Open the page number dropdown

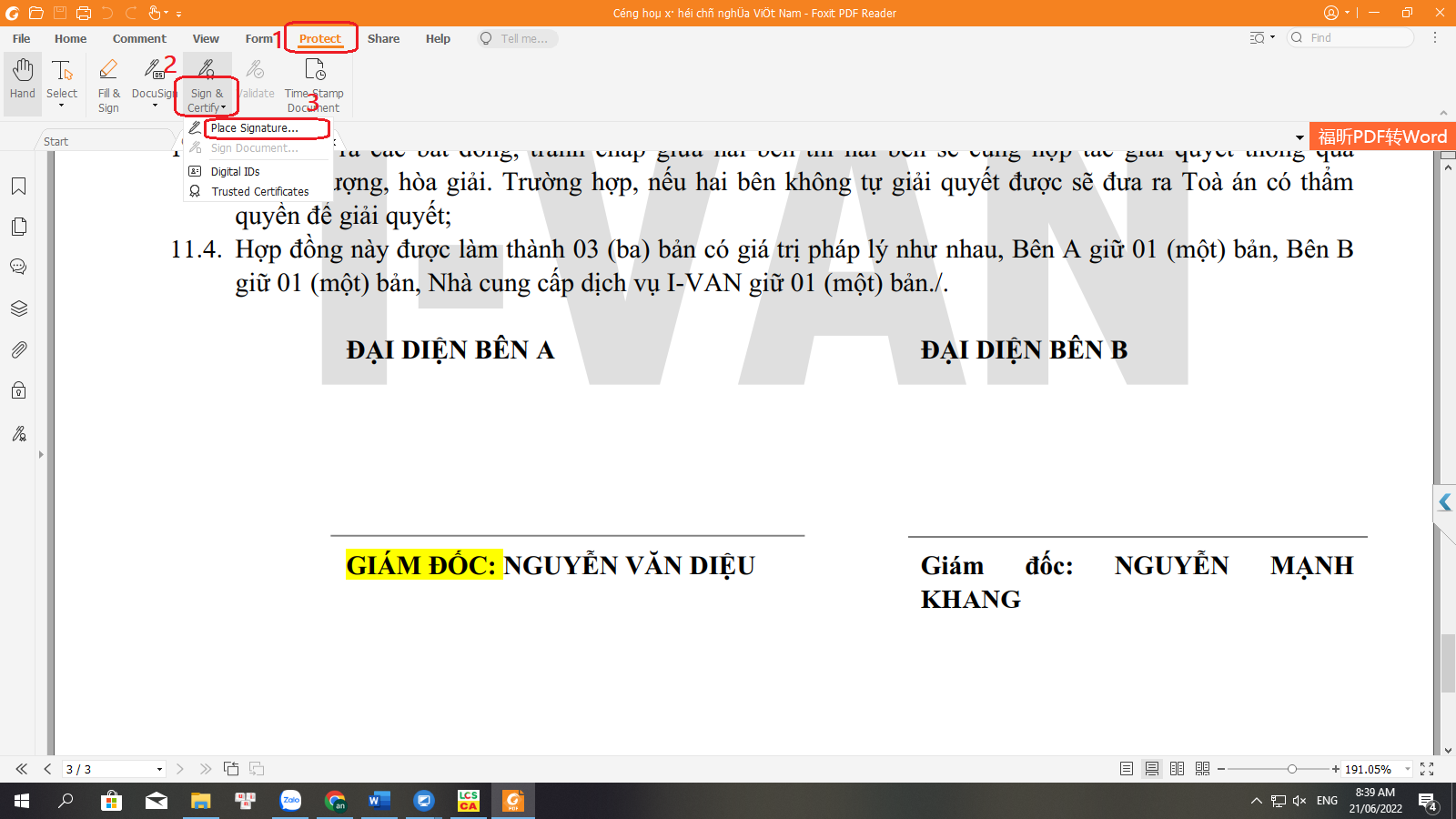pyautogui.click(x=159, y=769)
